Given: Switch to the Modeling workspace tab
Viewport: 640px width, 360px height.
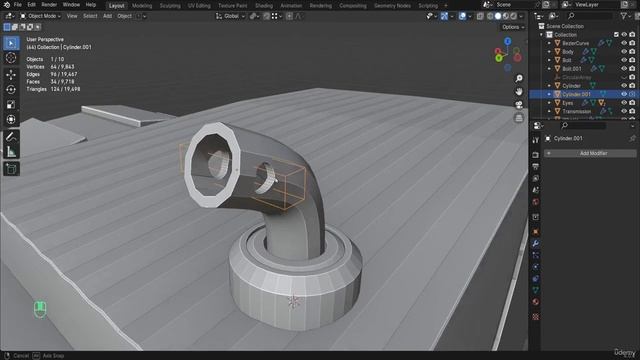Looking at the screenshot, I should pyautogui.click(x=142, y=6).
